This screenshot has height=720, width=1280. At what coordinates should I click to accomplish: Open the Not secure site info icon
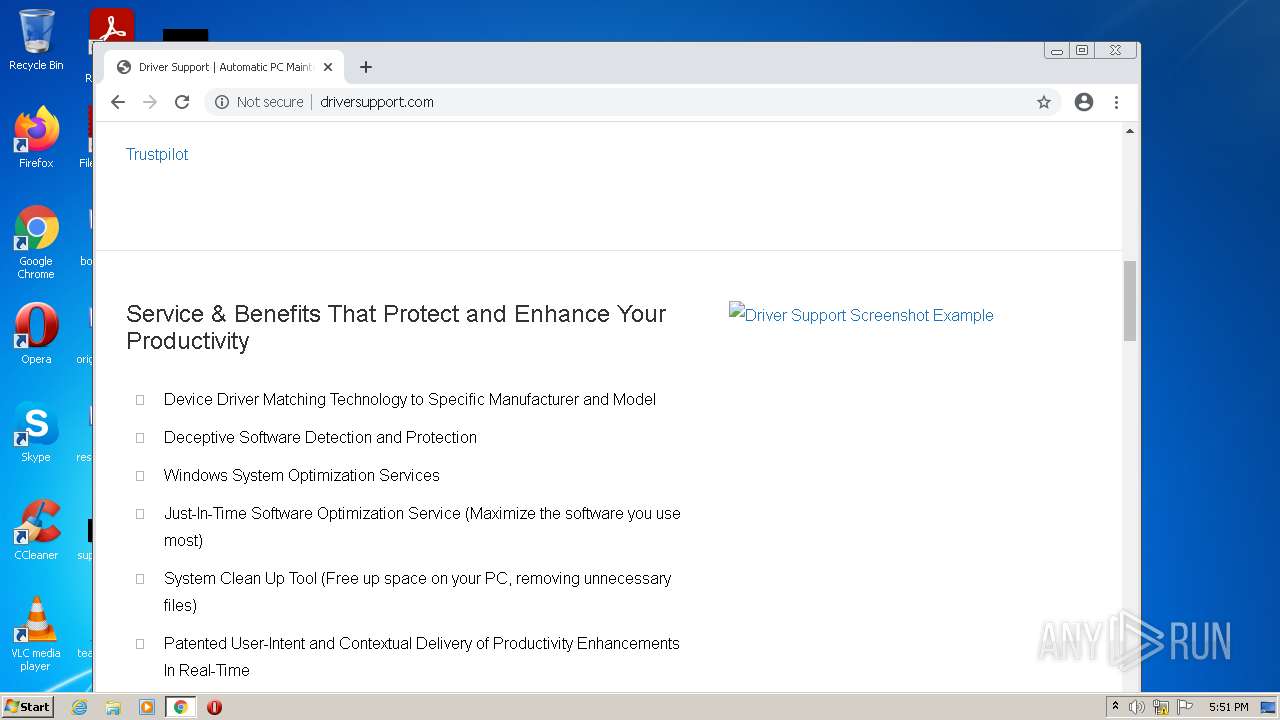[x=222, y=102]
